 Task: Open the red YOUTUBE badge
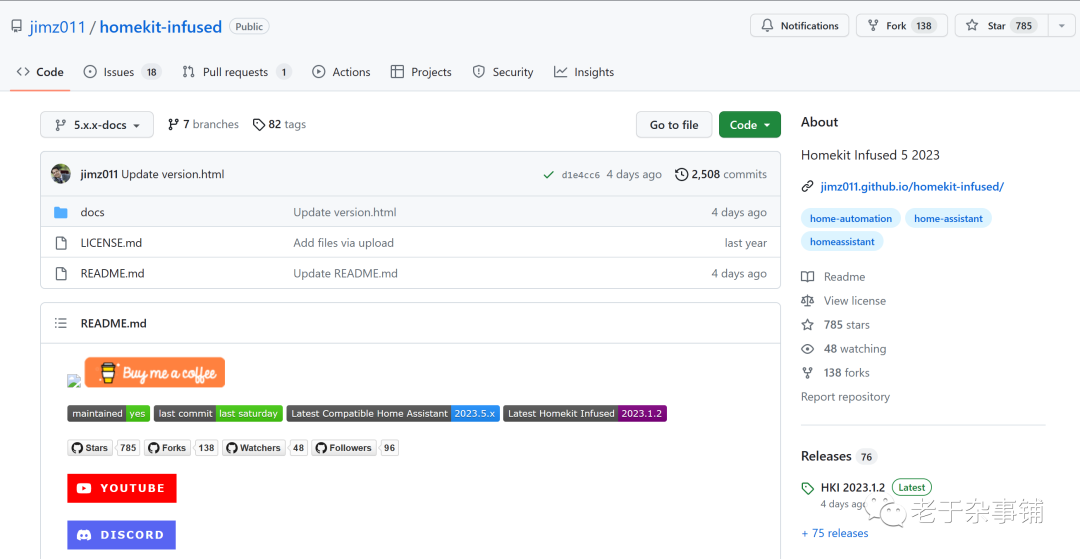click(x=122, y=488)
